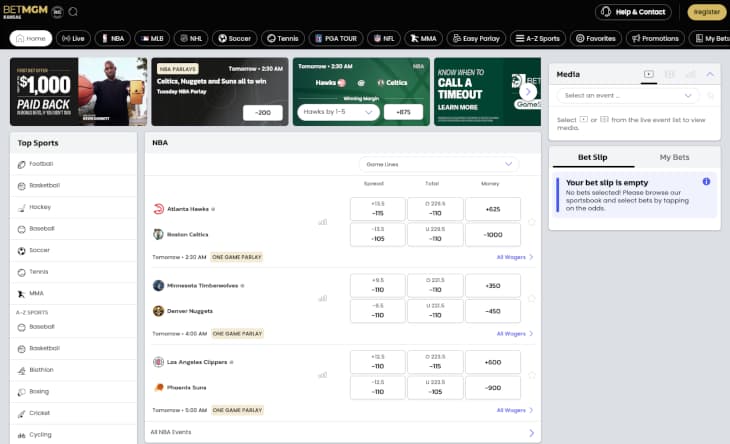This screenshot has height=444, width=730.
Task: Click the Register button
Action: [707, 12]
